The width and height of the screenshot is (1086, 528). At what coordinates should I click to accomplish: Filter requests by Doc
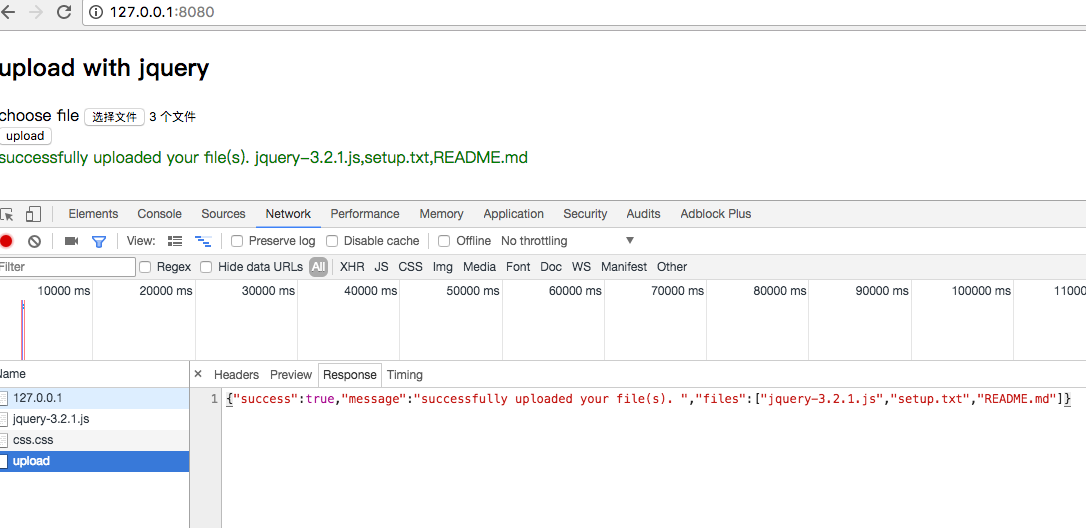click(x=551, y=267)
